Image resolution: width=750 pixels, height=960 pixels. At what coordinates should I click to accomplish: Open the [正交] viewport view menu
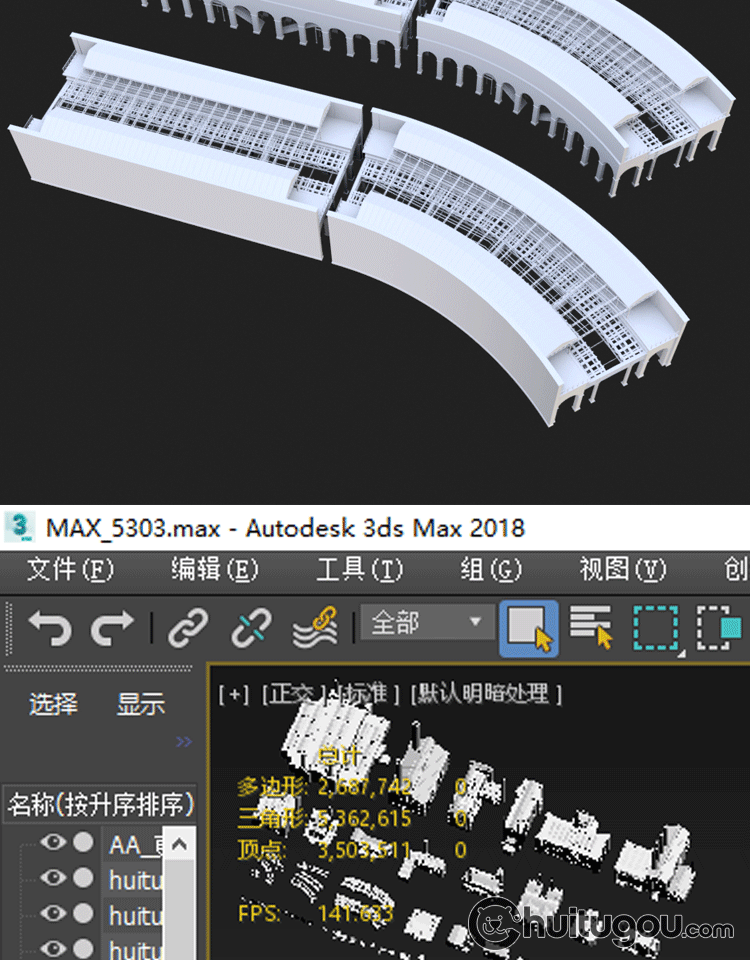click(x=293, y=695)
